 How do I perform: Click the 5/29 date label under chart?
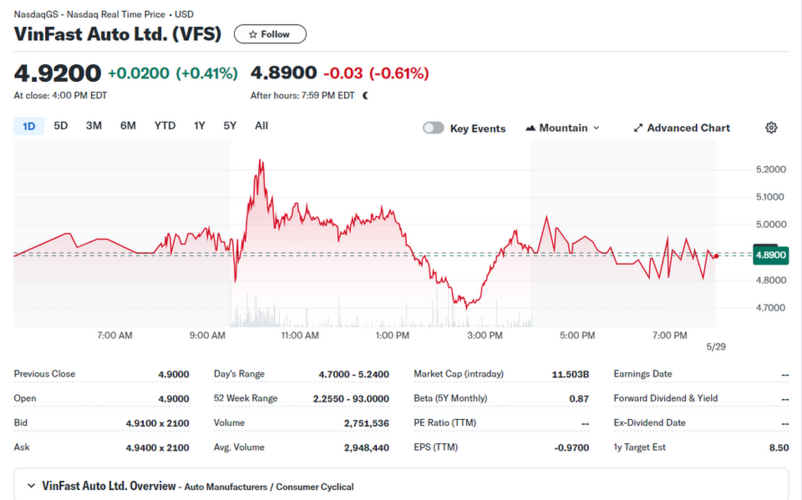click(716, 347)
